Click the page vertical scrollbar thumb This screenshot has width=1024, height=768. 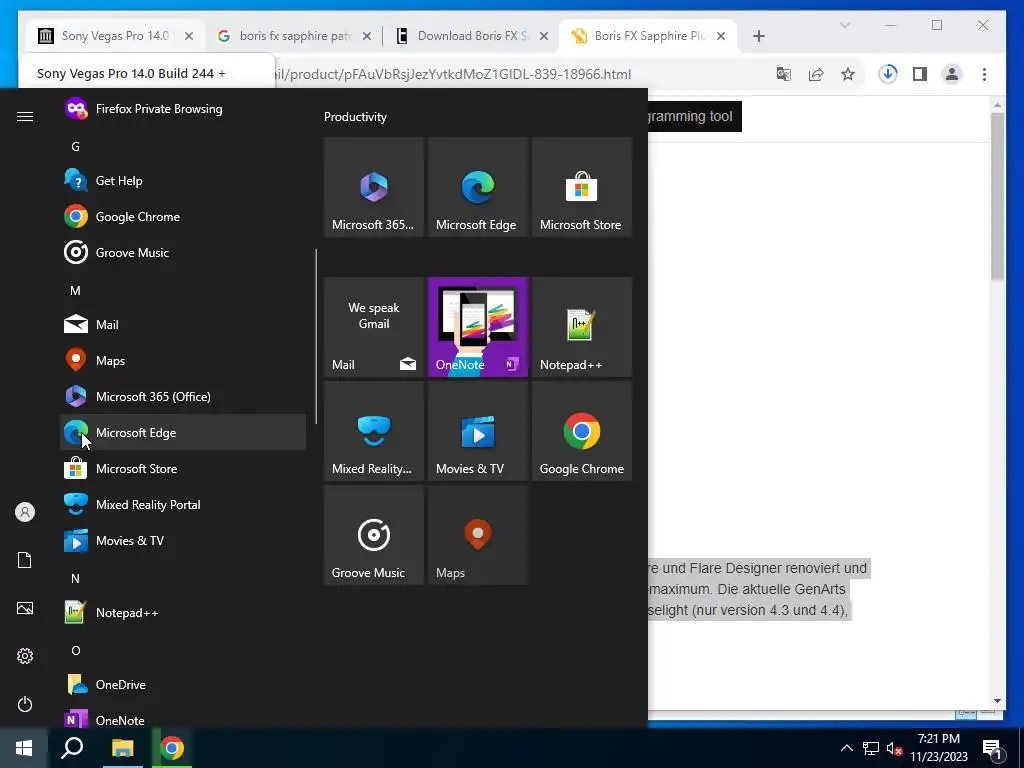(x=997, y=196)
